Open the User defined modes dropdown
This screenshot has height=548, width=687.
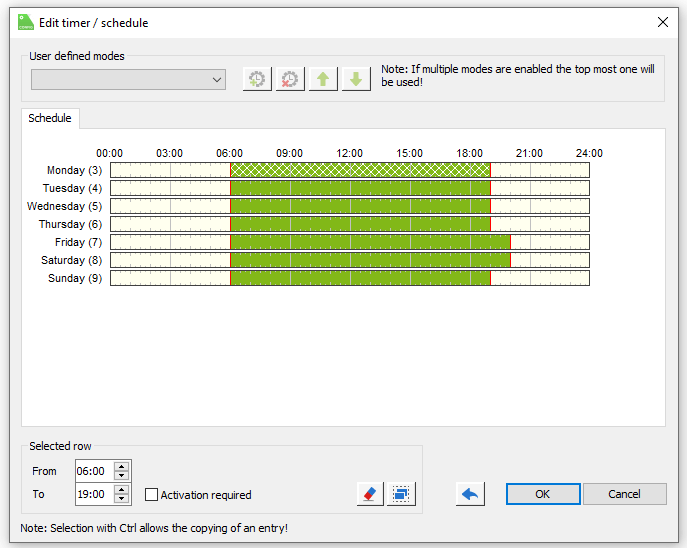[128, 80]
